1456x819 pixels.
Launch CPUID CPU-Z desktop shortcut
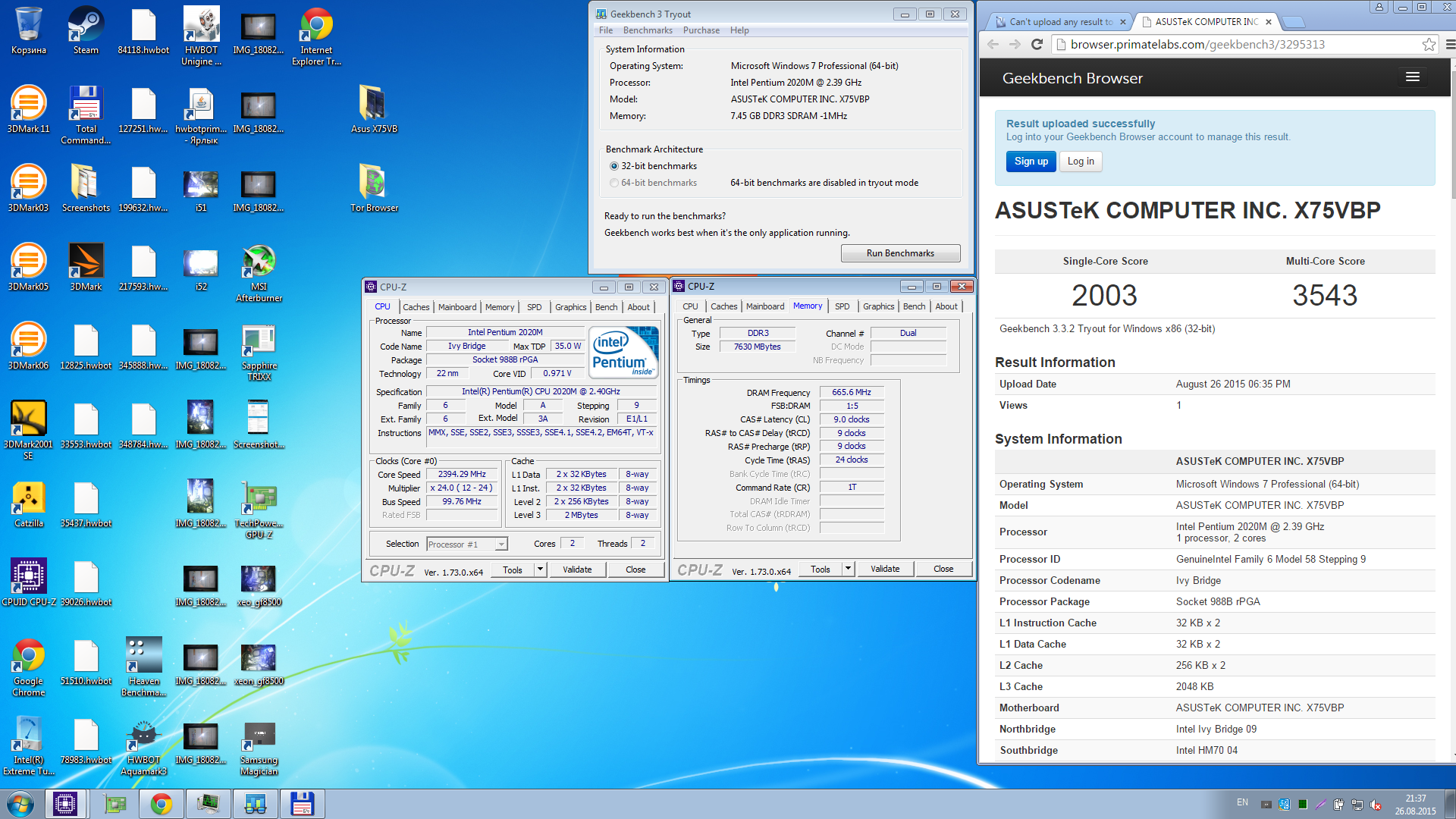28,582
